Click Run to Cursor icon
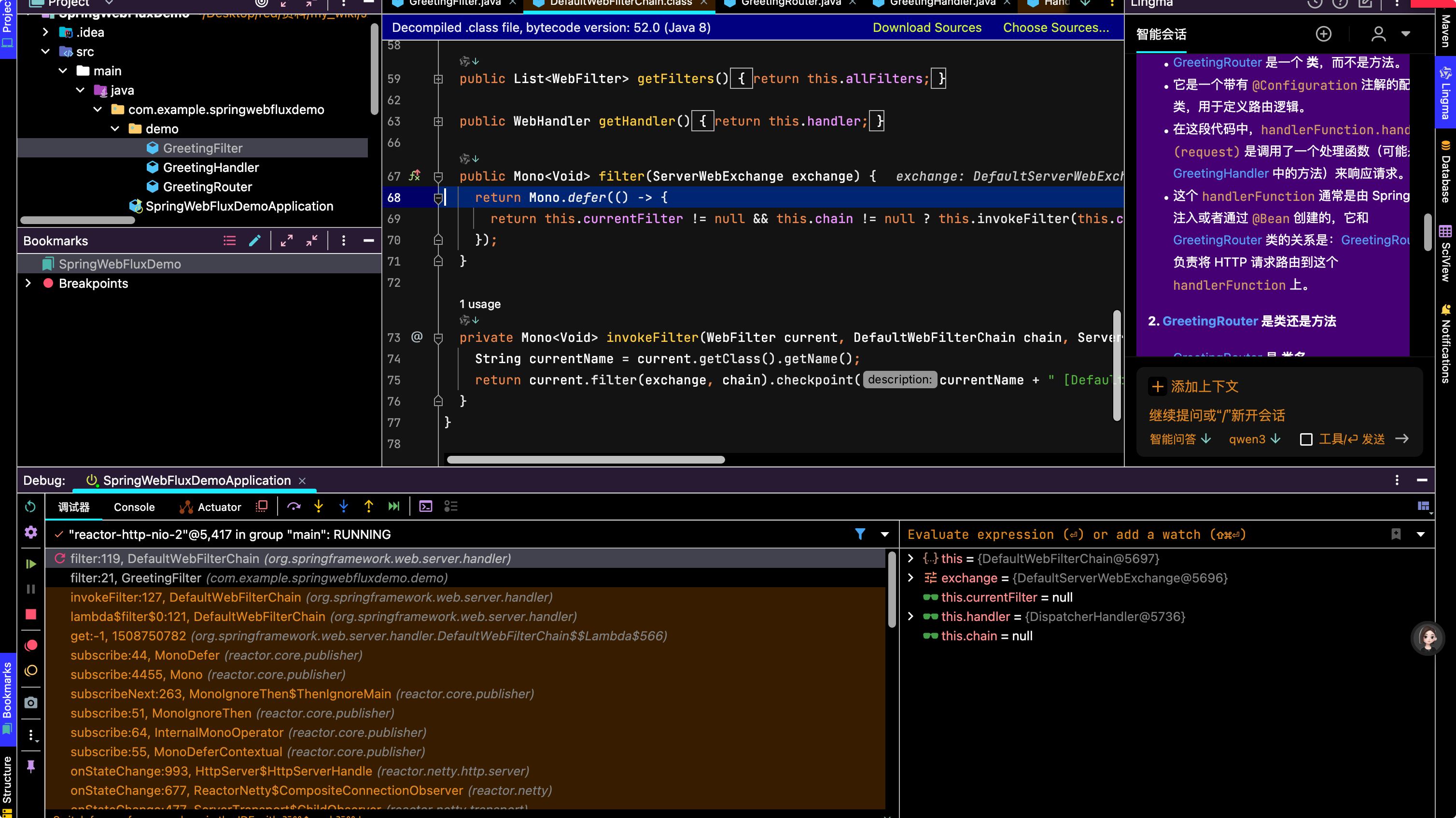The image size is (1456, 818). coord(394,507)
